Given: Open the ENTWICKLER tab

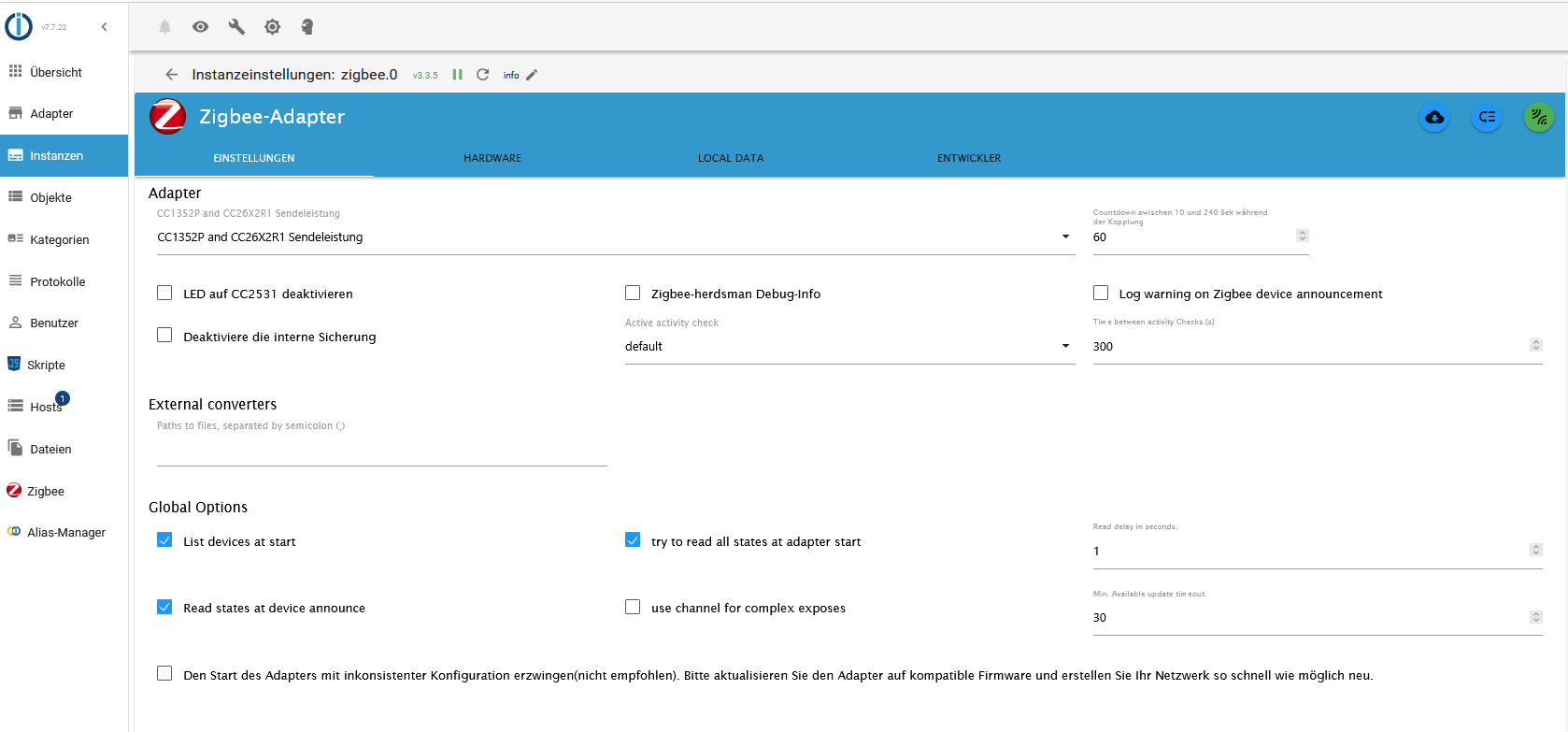Looking at the screenshot, I should [969, 158].
